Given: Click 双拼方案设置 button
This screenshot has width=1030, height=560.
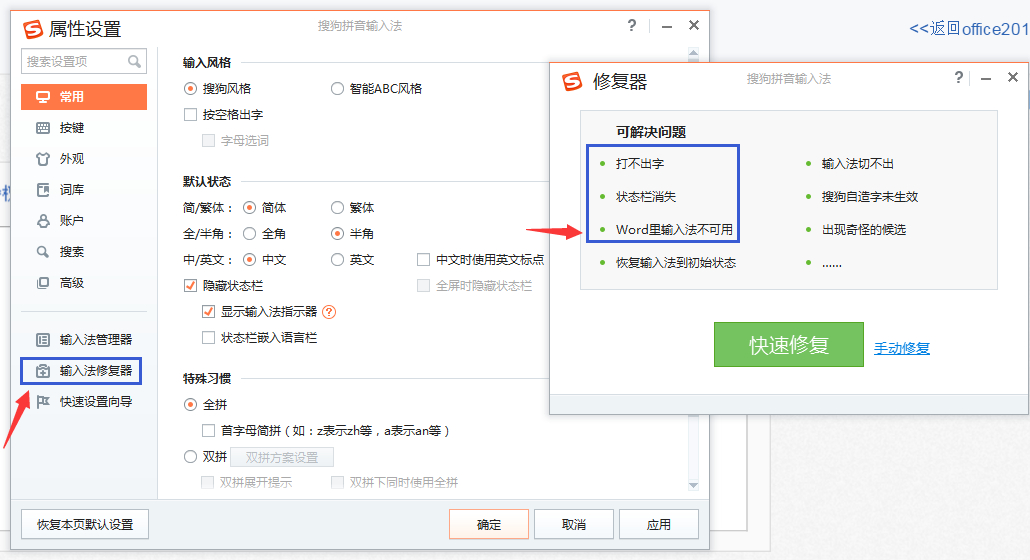Looking at the screenshot, I should coord(282,458).
